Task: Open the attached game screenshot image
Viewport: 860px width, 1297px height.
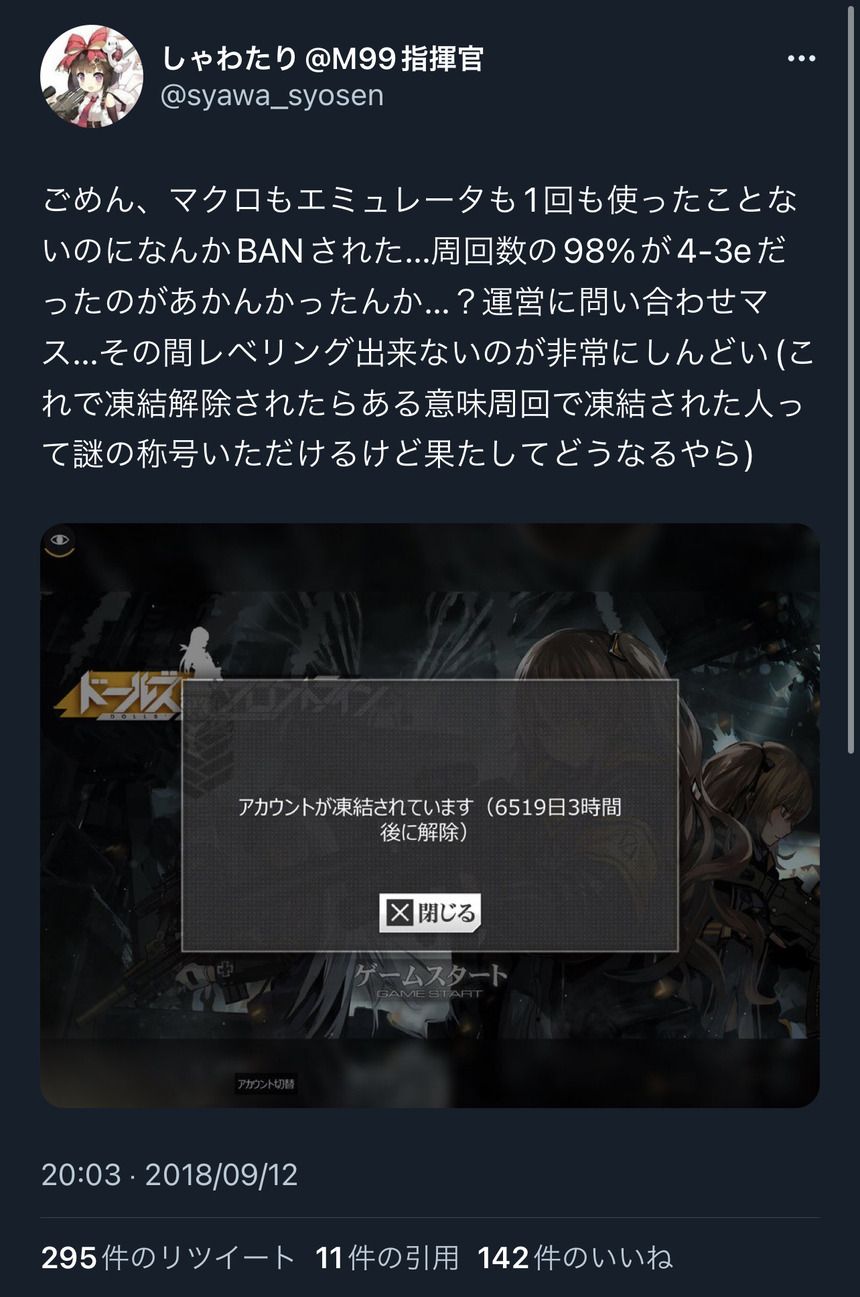Action: 430,815
